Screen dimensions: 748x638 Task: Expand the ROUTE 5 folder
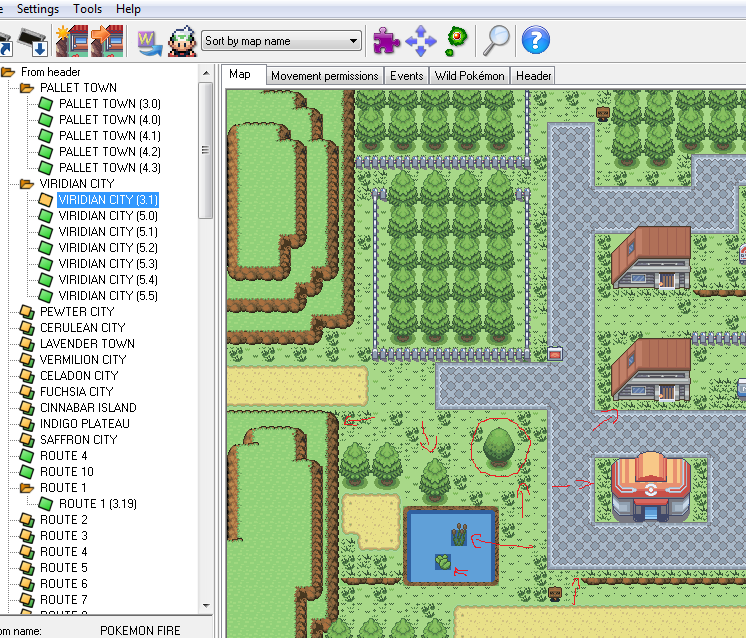(x=27, y=568)
